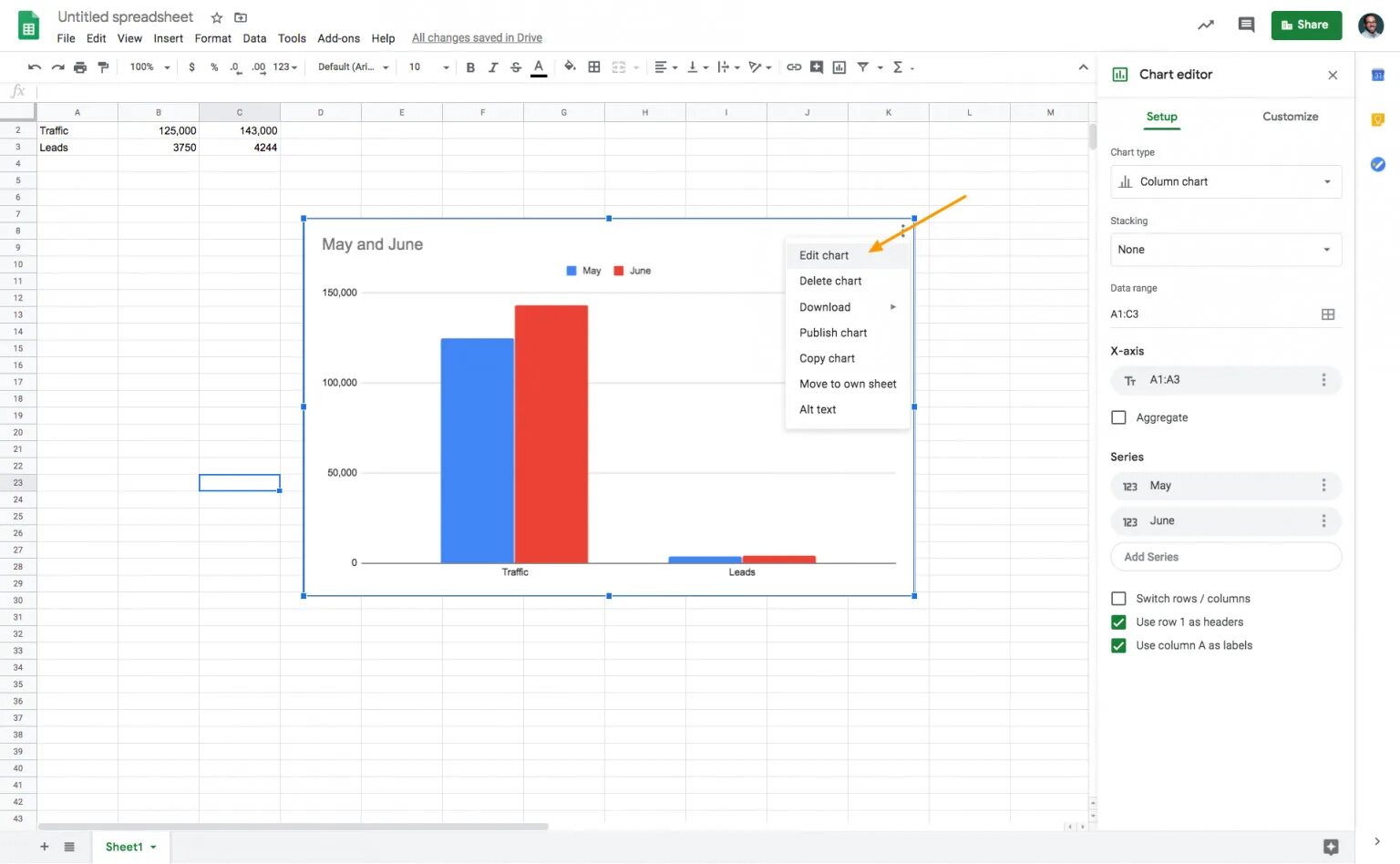Uncheck Use column A as labels
1400x864 pixels.
[1118, 645]
